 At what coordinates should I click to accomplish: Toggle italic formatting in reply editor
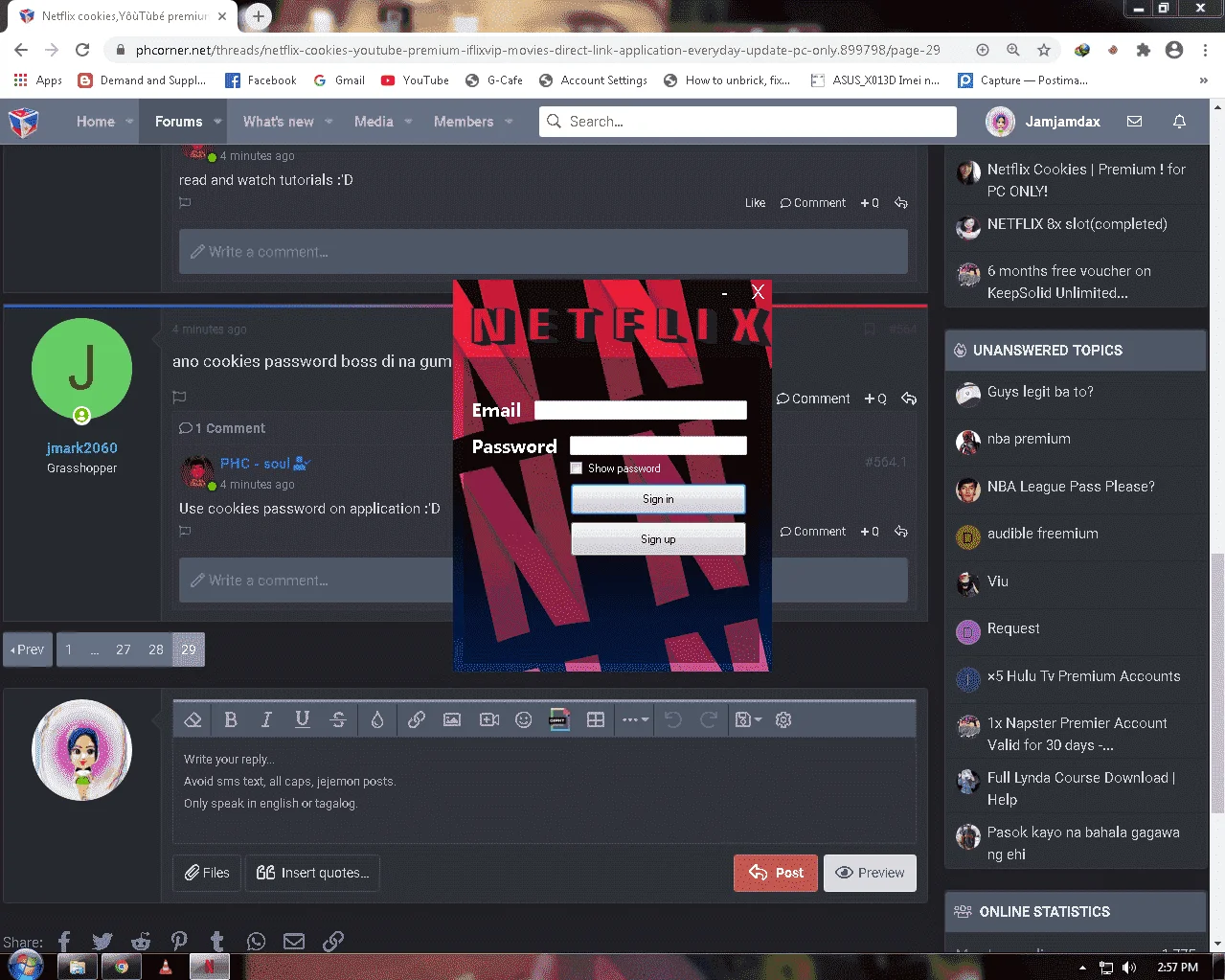tap(266, 719)
